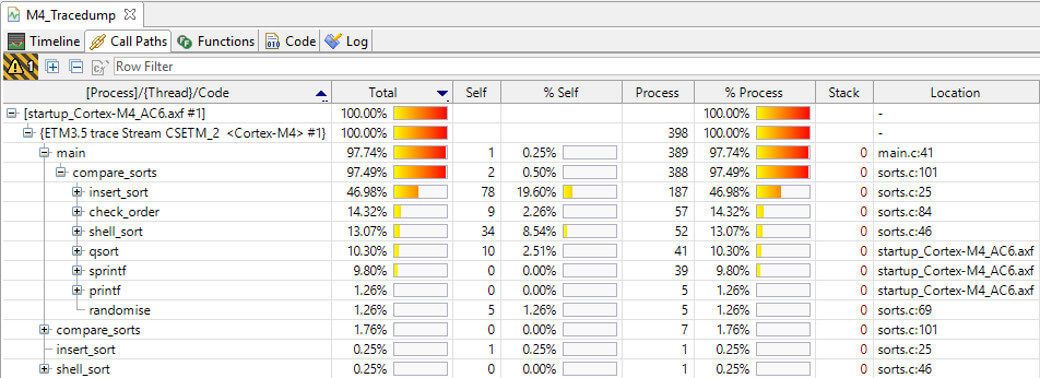The height and width of the screenshot is (378, 1040).
Task: Expand the qsort tree node
Action: click(x=77, y=251)
